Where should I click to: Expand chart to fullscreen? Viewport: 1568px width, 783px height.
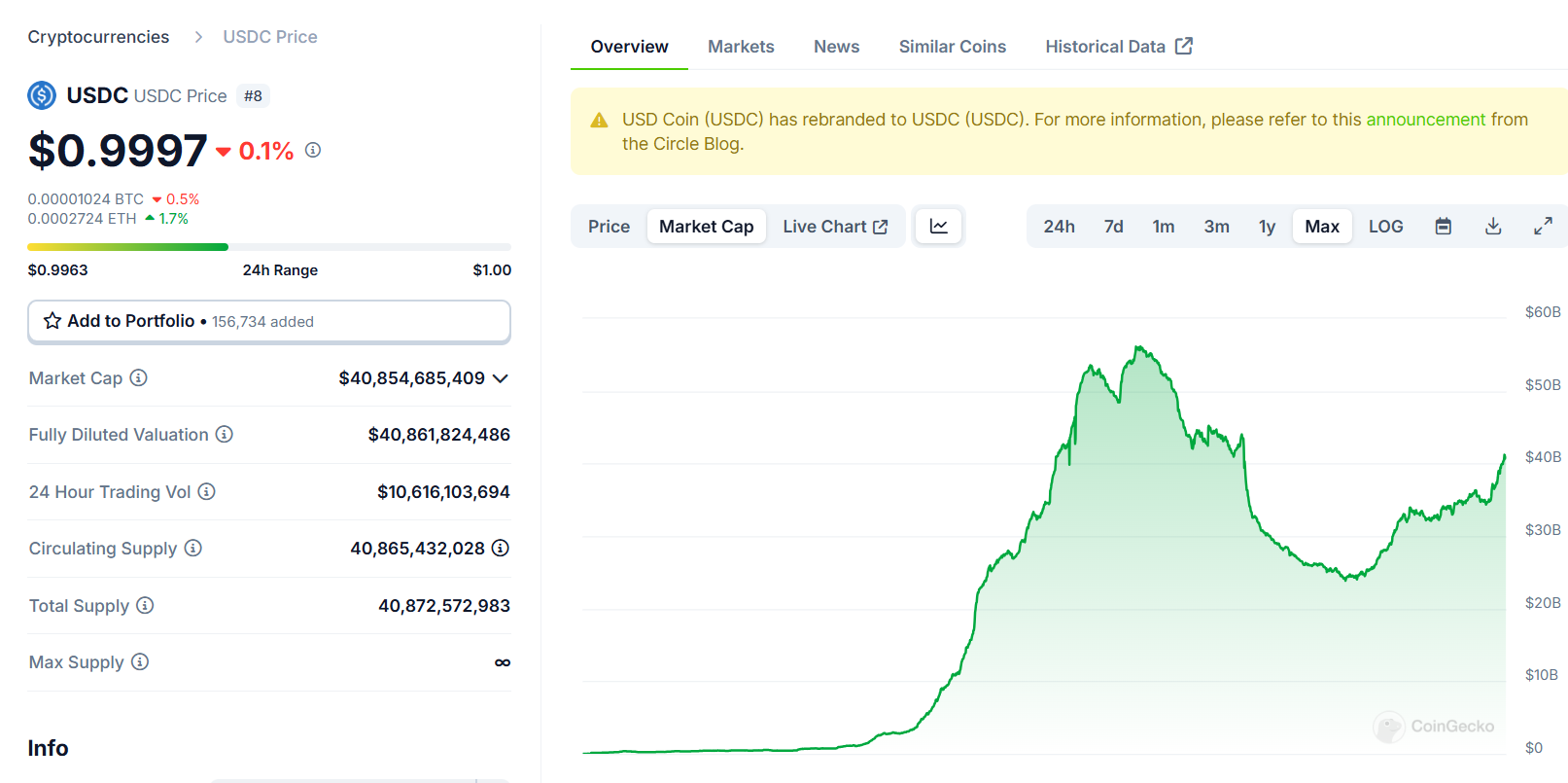[x=1543, y=227]
